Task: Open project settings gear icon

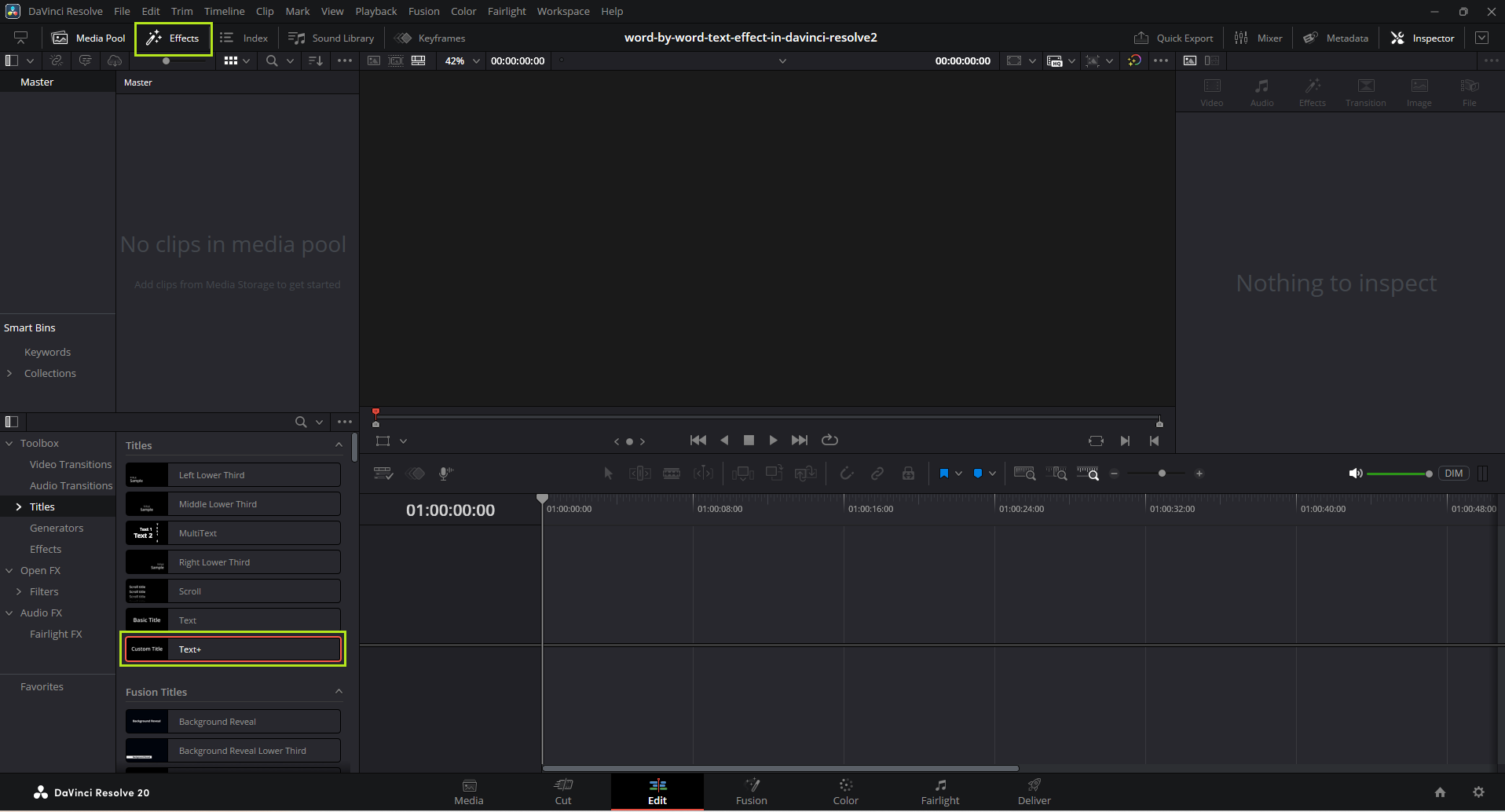Action: [1478, 792]
